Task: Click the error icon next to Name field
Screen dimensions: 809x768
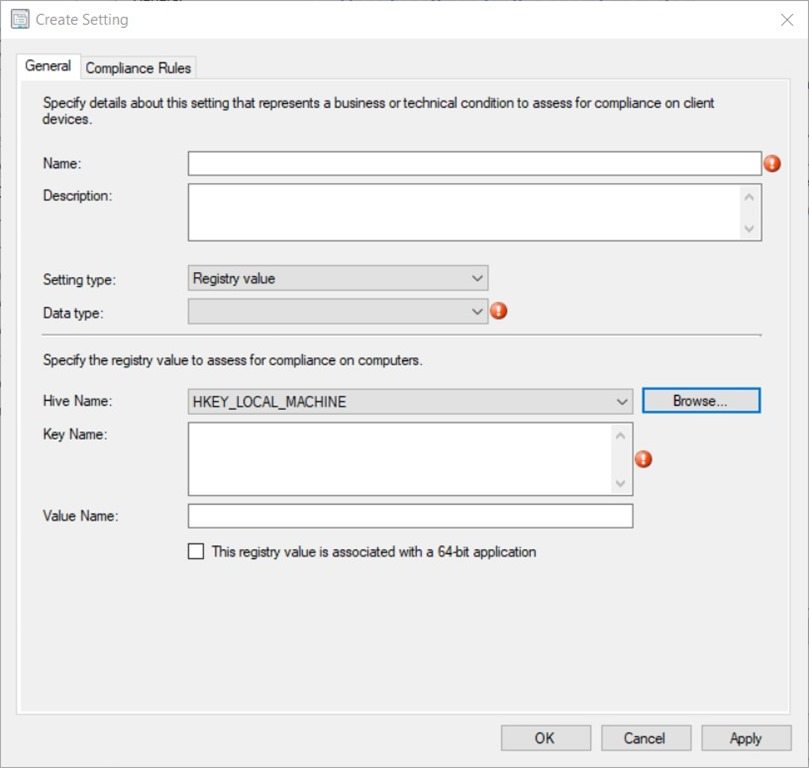Action: [772, 164]
